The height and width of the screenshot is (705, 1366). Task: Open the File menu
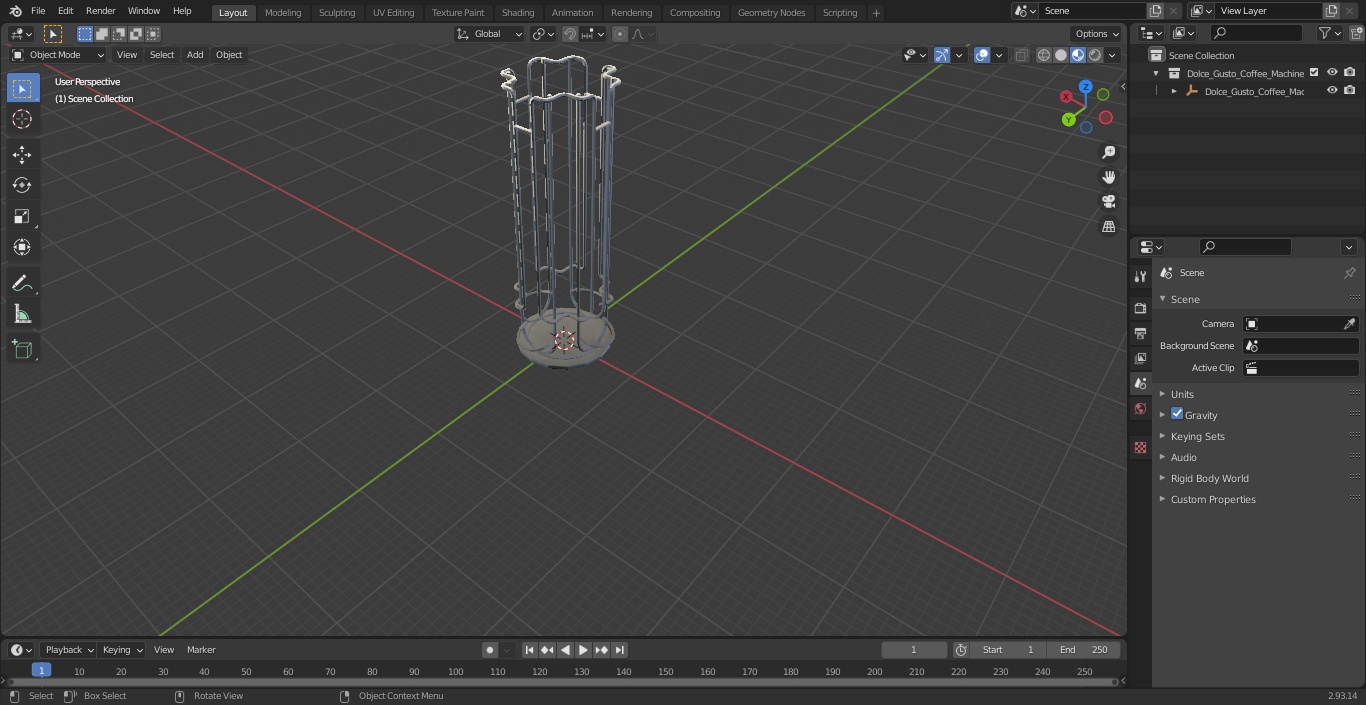[38, 11]
